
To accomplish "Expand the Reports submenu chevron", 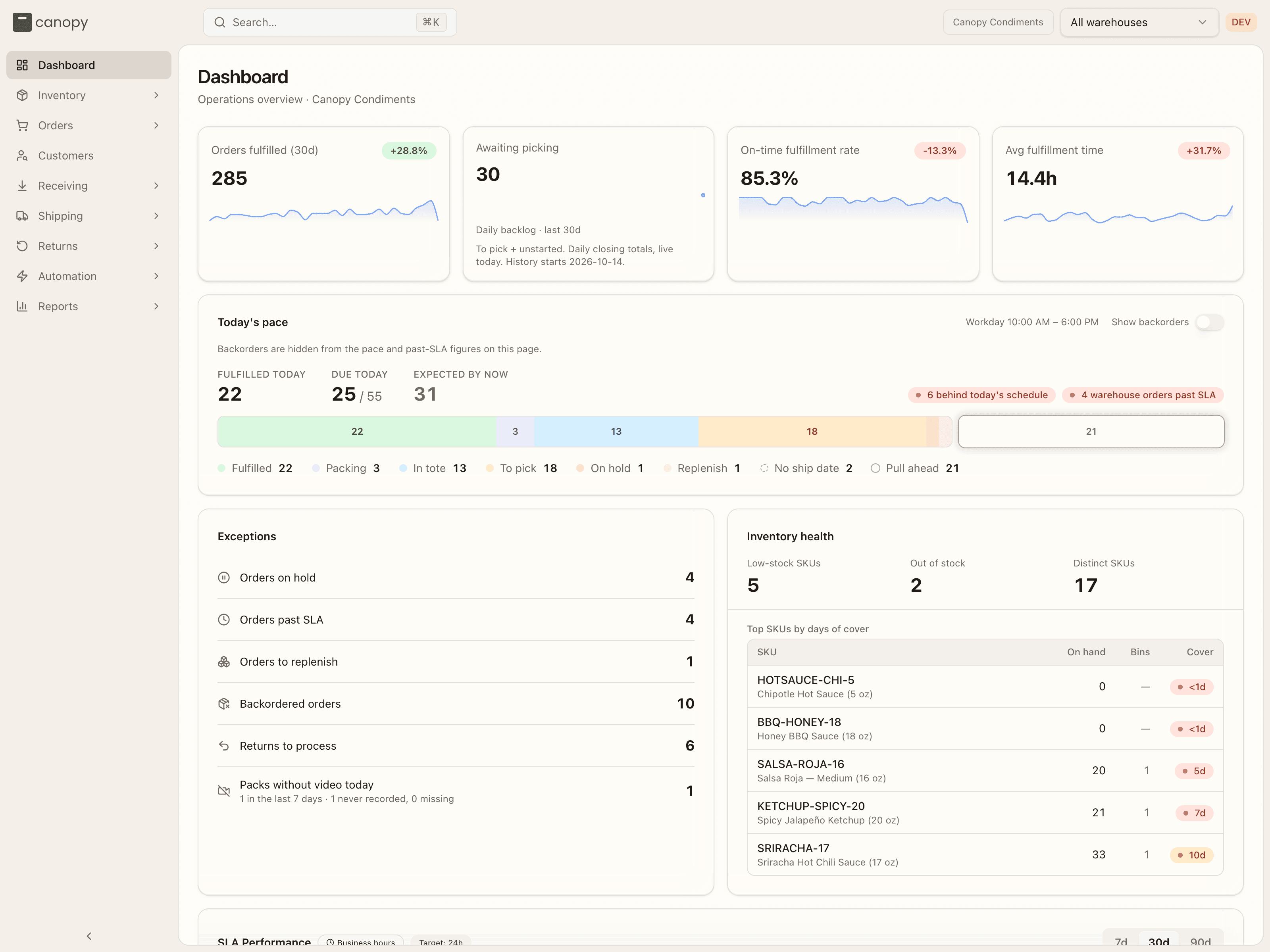I will coord(156,306).
